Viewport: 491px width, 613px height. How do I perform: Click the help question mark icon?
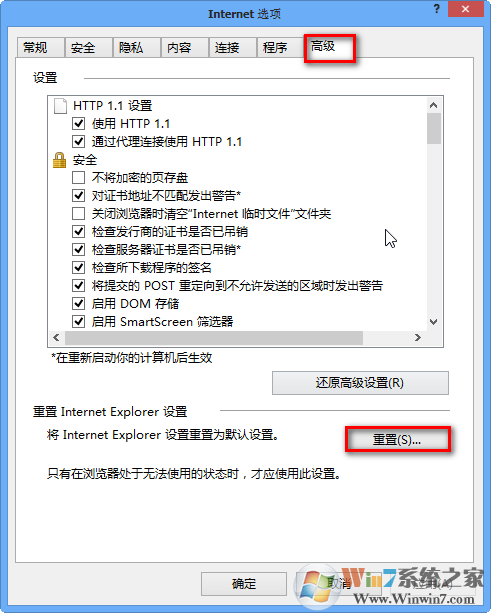tap(437, 9)
